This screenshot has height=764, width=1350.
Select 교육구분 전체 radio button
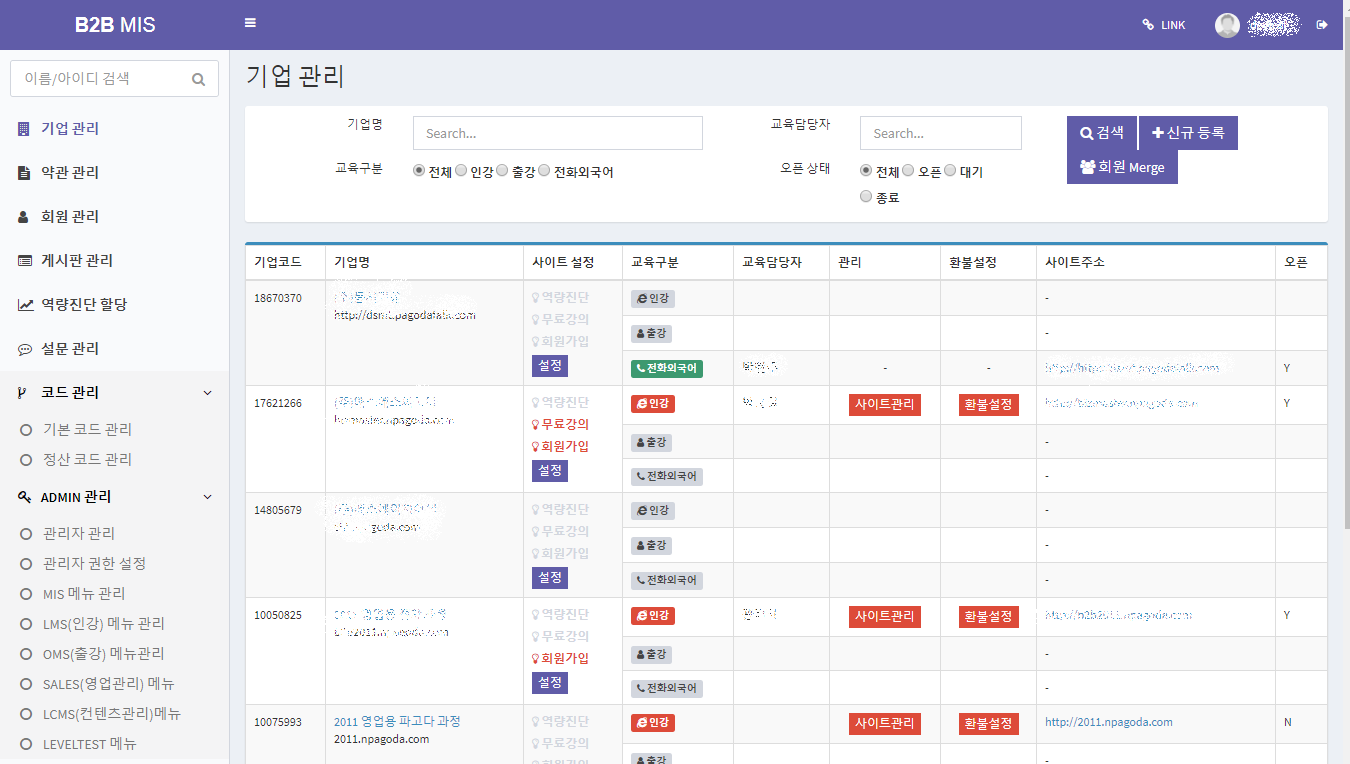(x=419, y=171)
